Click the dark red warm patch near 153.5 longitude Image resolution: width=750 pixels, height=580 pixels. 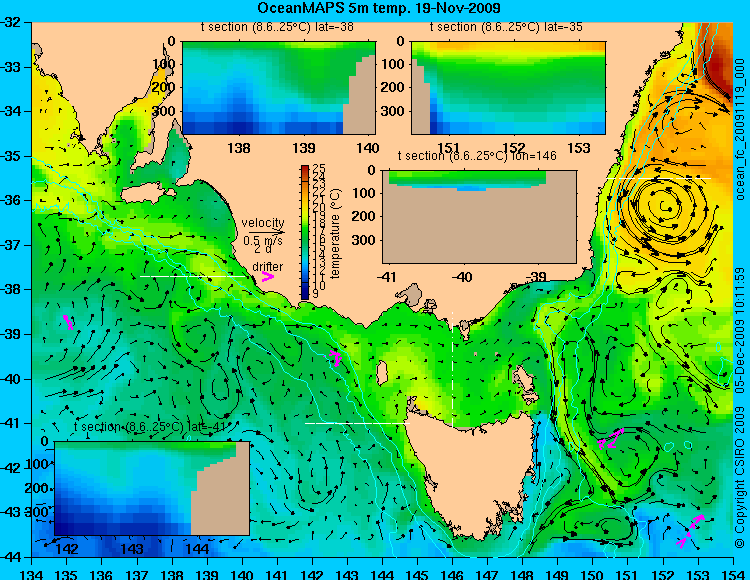(x=715, y=67)
